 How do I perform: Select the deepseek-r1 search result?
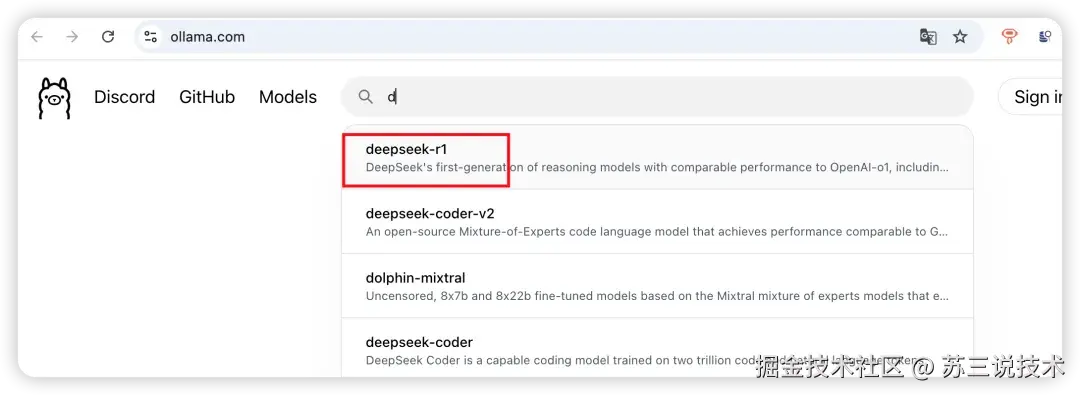[x=657, y=158]
